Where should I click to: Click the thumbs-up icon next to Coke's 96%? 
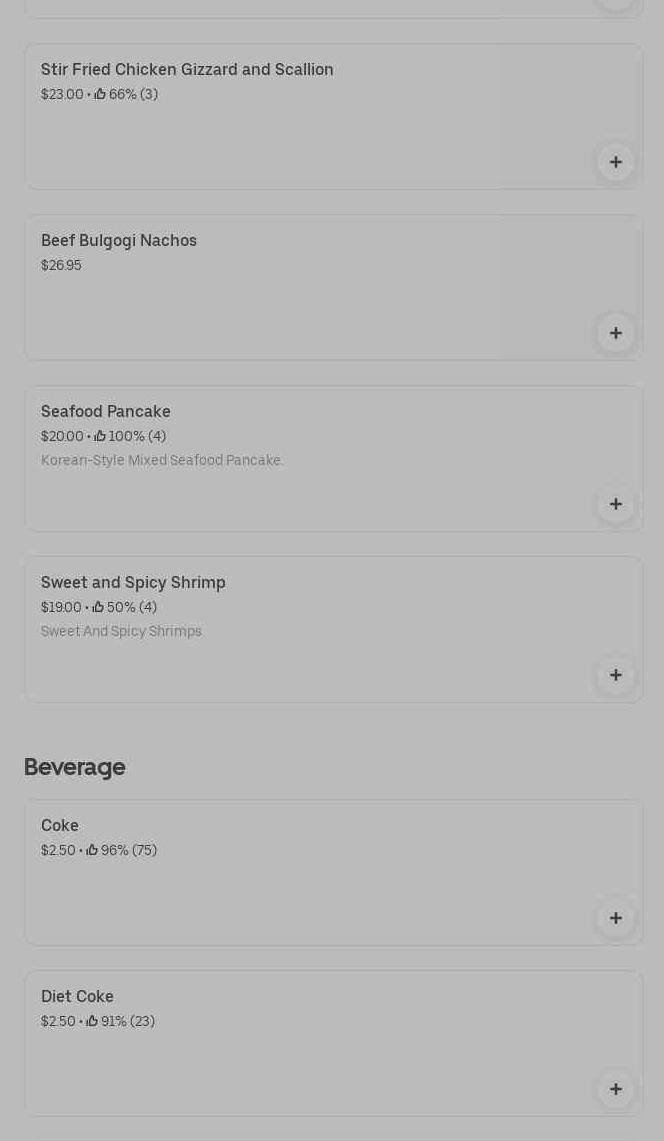coord(92,850)
